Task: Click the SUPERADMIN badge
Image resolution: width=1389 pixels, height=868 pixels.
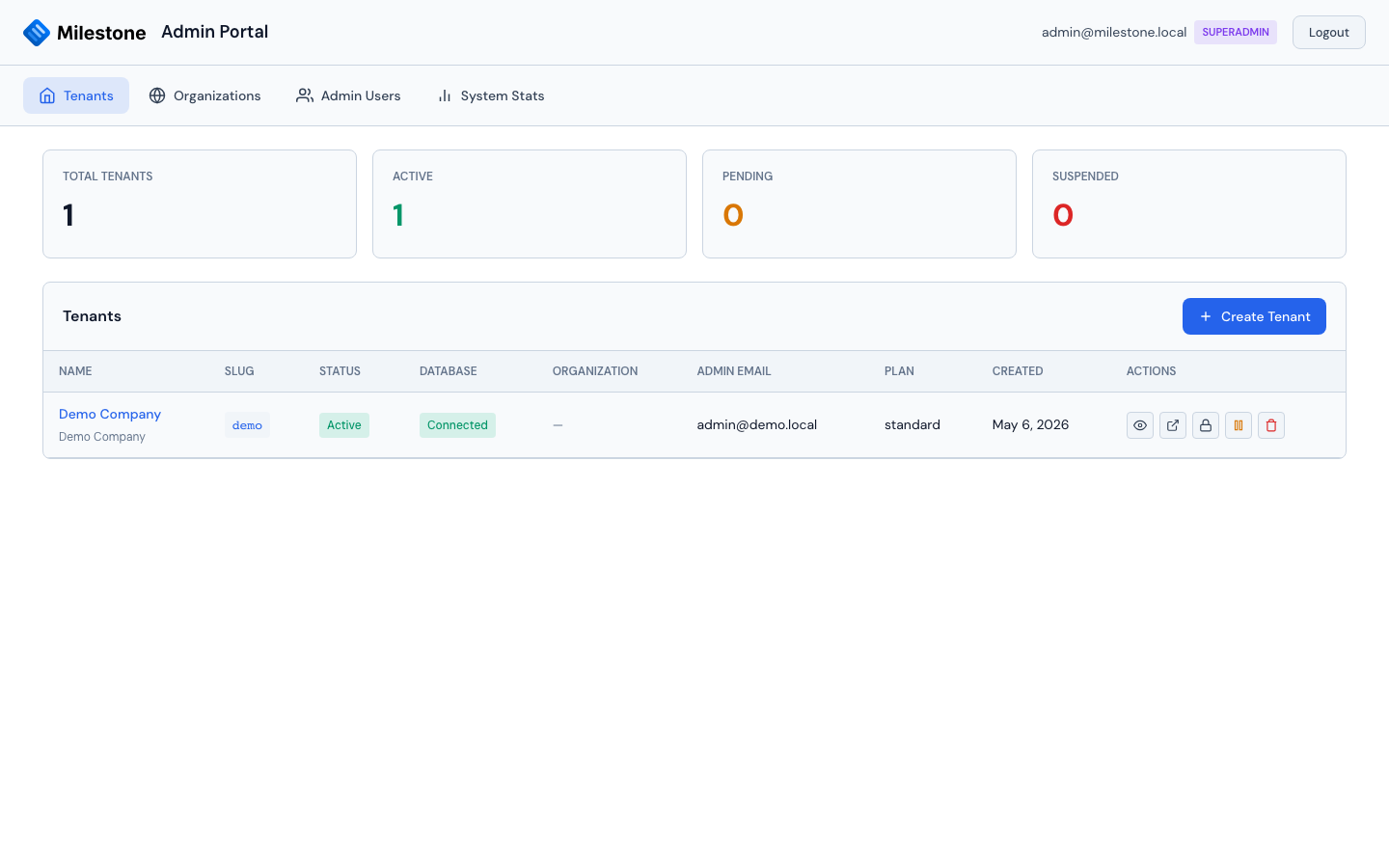Action: (1236, 32)
